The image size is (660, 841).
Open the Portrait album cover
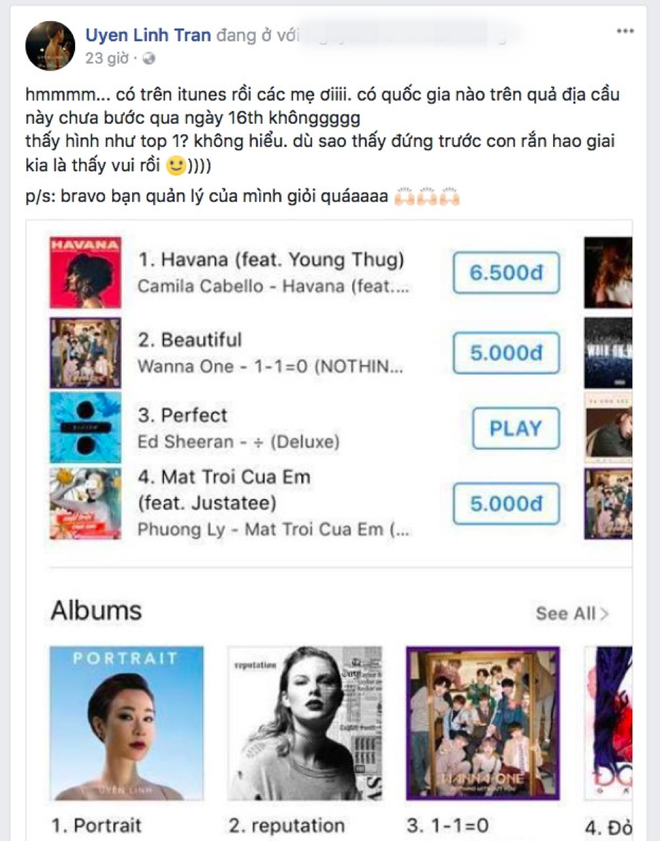pyautogui.click(x=126, y=723)
